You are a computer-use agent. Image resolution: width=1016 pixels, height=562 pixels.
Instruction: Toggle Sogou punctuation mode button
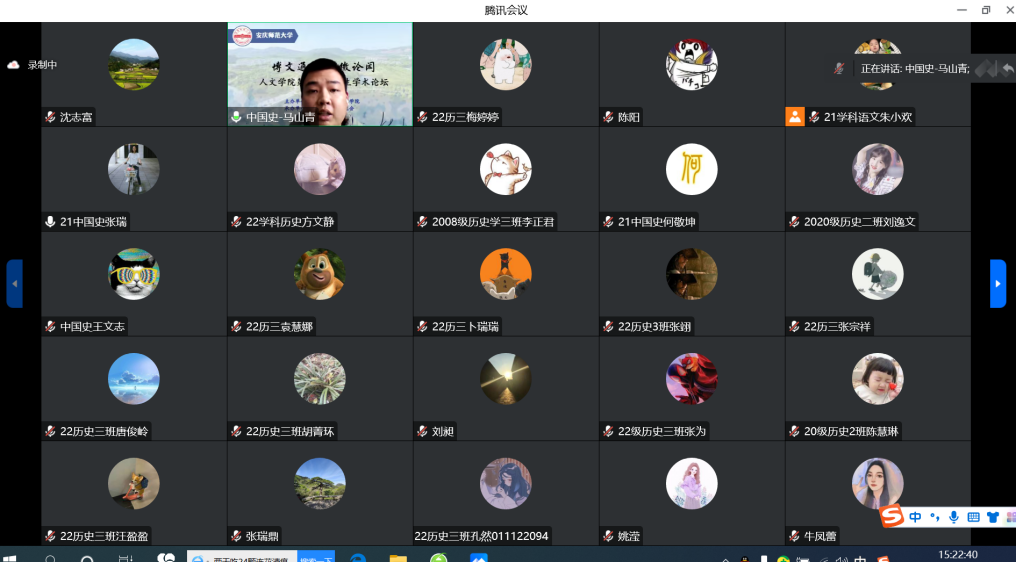tap(935, 517)
